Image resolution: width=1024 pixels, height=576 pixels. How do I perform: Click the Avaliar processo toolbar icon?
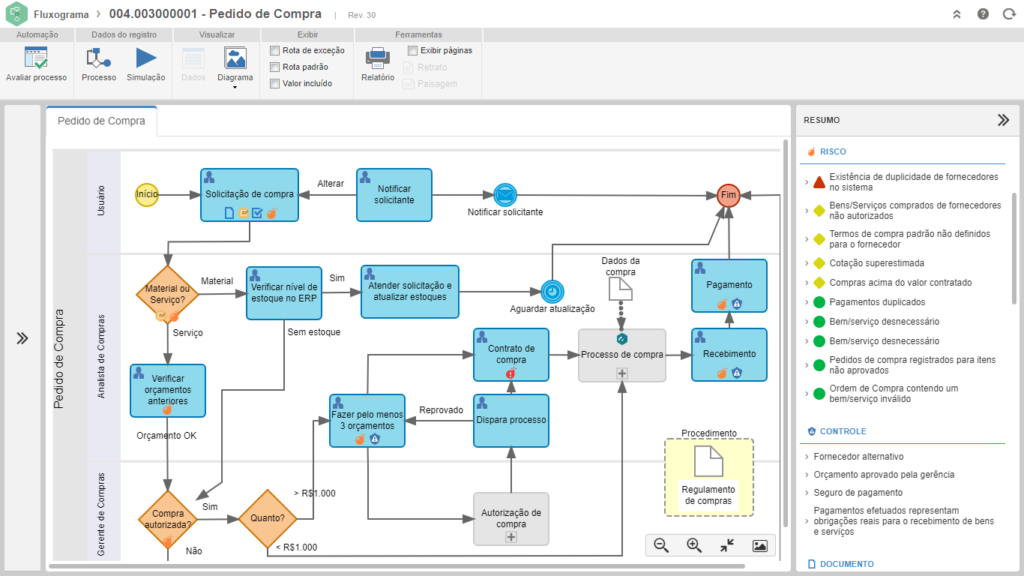tap(36, 59)
